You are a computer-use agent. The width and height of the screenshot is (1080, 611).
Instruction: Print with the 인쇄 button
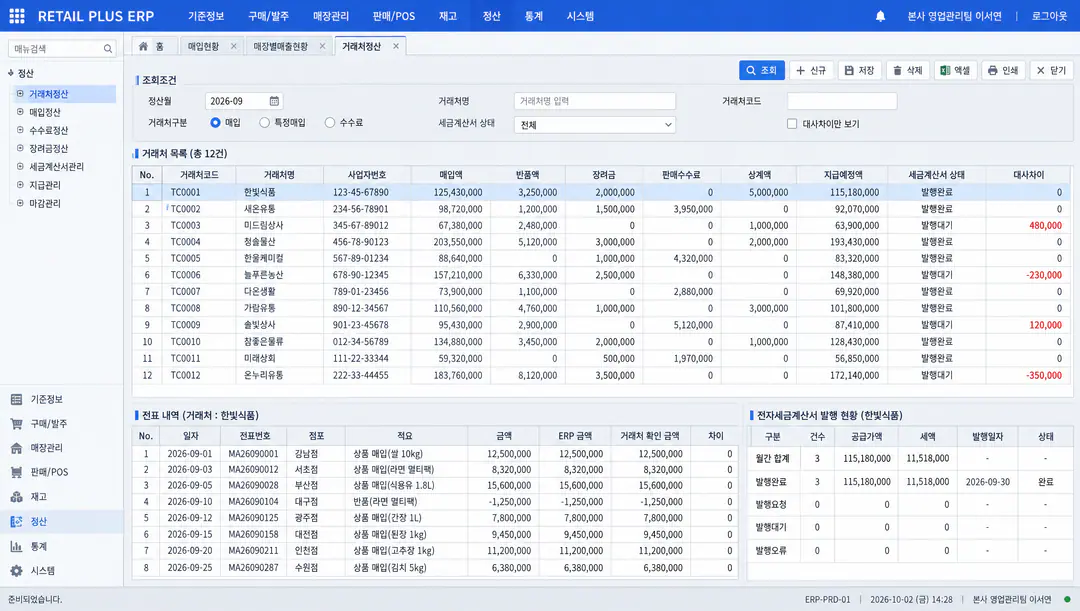coord(1003,70)
